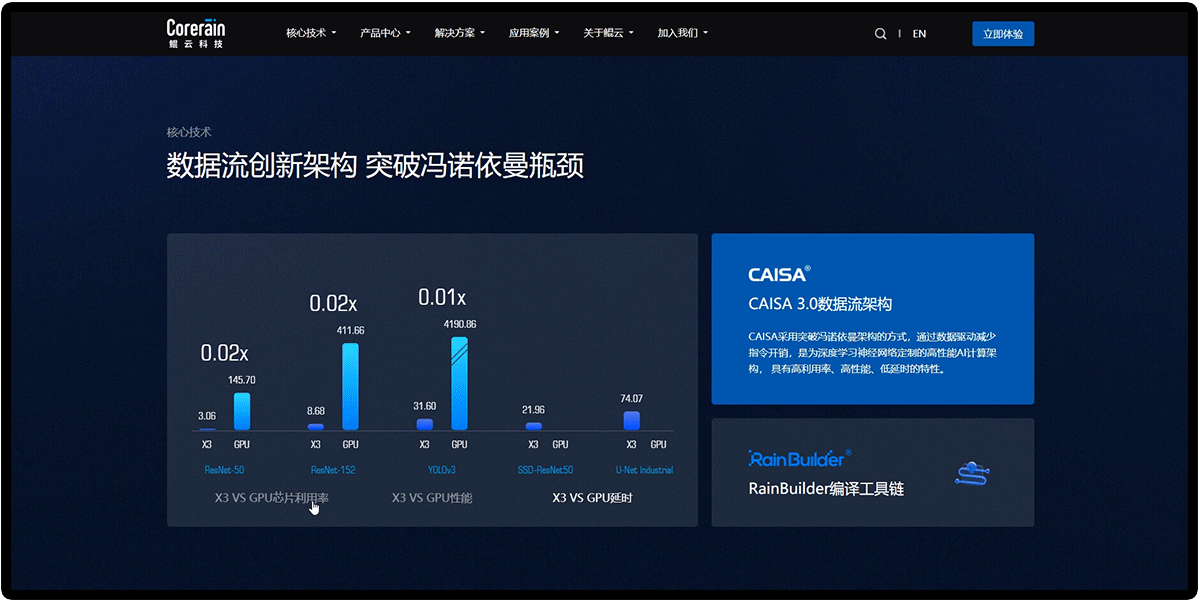Open the RainBuilder编译工具链 card title

826,489
